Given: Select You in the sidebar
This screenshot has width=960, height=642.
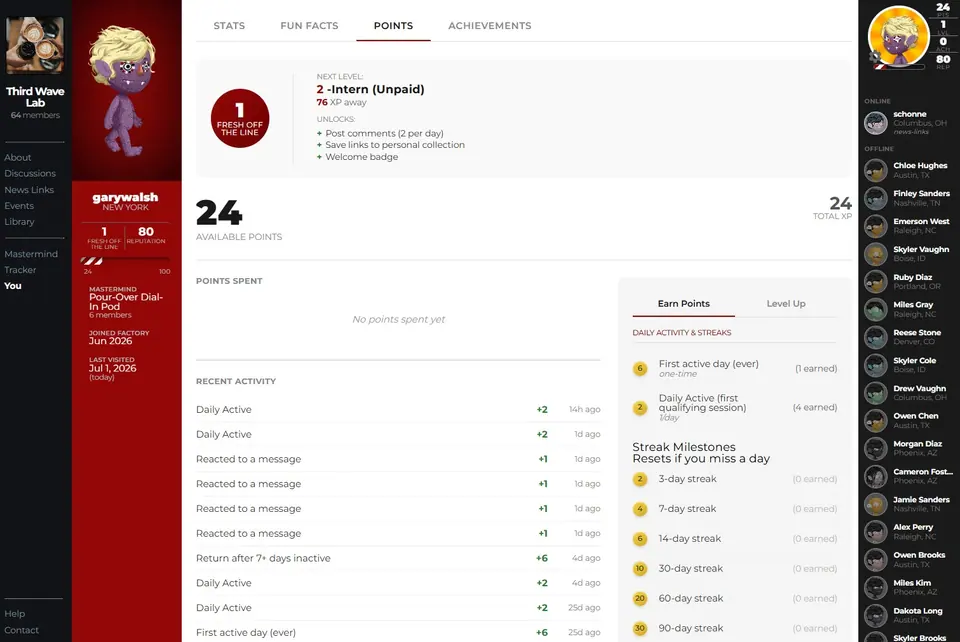Looking at the screenshot, I should click(13, 286).
